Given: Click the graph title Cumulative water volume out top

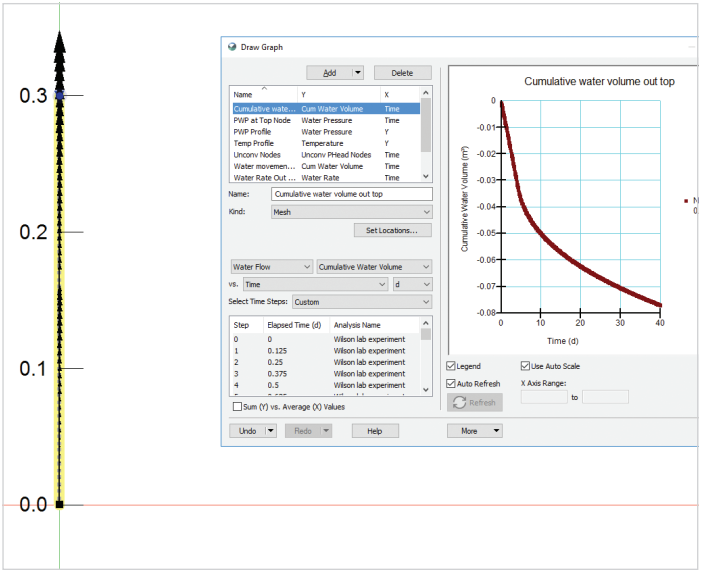Looking at the screenshot, I should point(599,81).
